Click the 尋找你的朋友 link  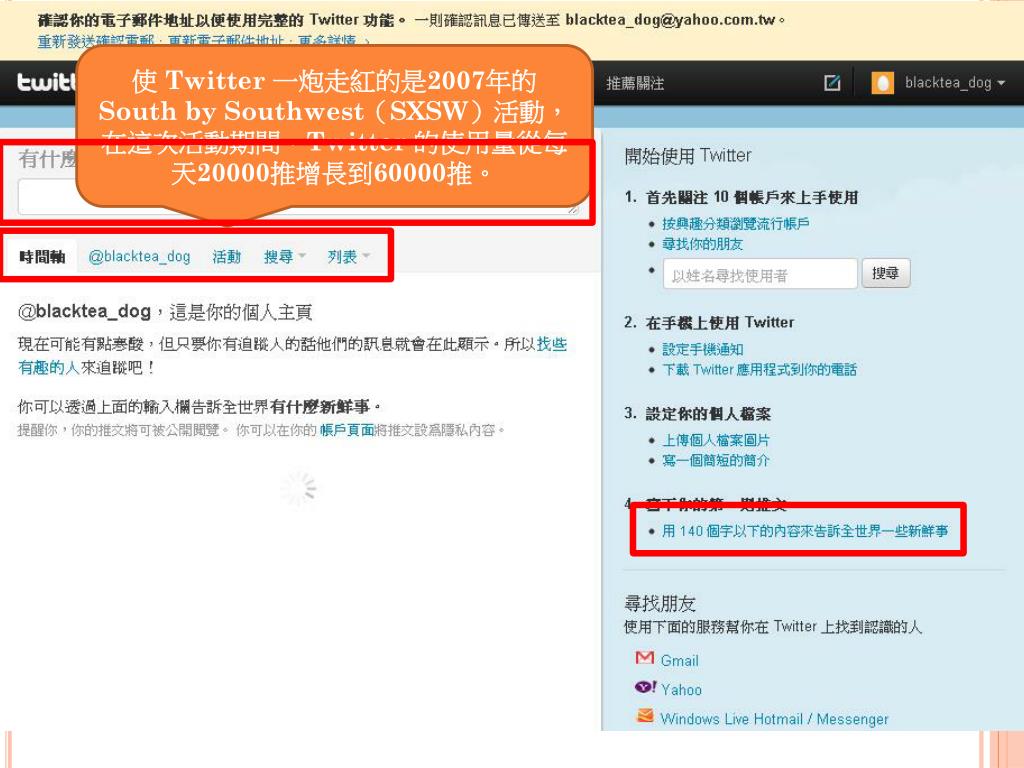(702, 244)
